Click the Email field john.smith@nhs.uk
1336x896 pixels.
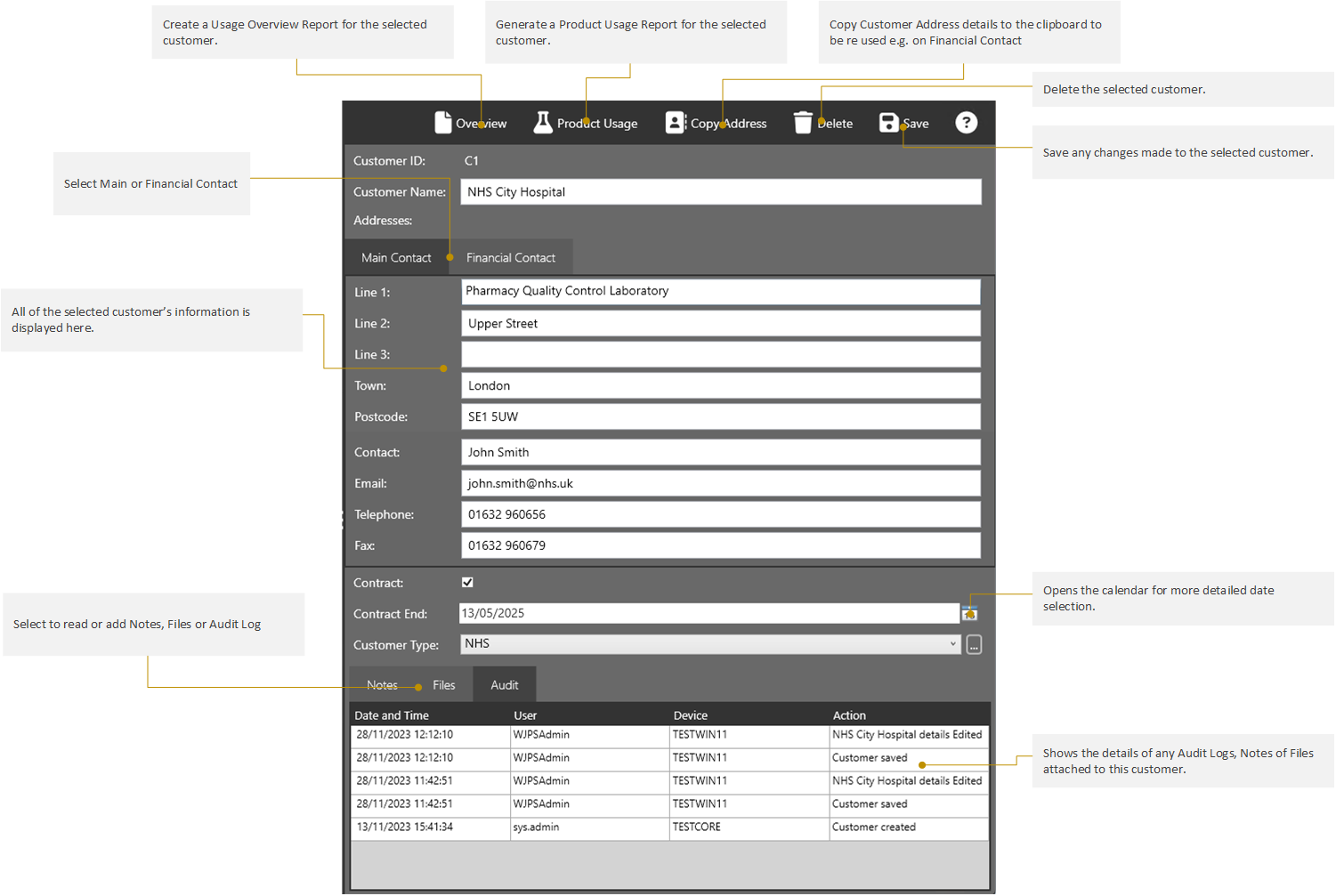[x=721, y=483]
